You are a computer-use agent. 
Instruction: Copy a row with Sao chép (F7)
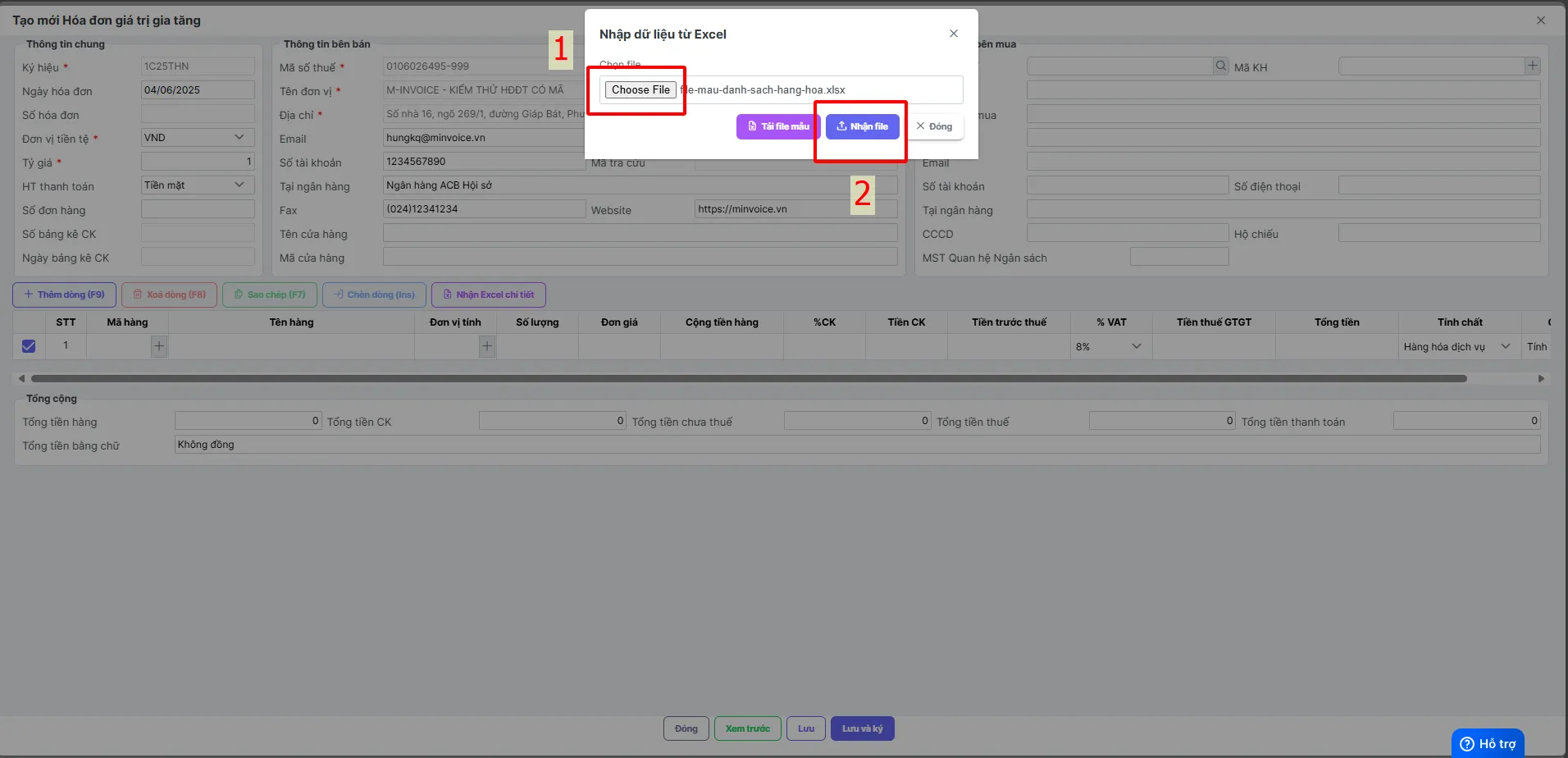tap(270, 295)
